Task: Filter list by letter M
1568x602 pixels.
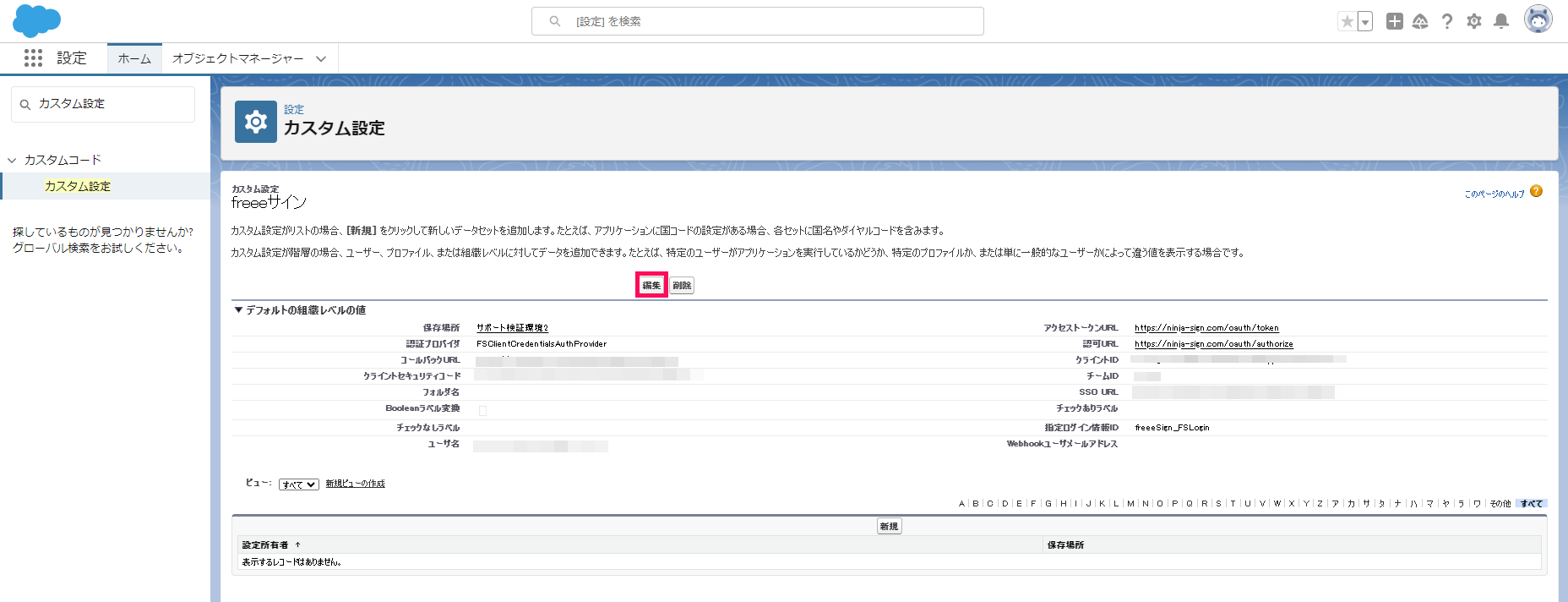Action: click(x=1130, y=503)
